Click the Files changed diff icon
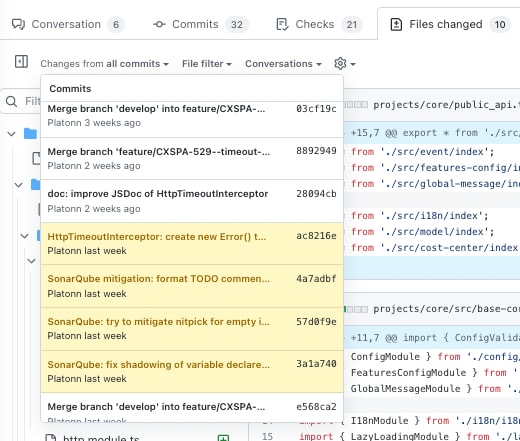 [x=396, y=24]
